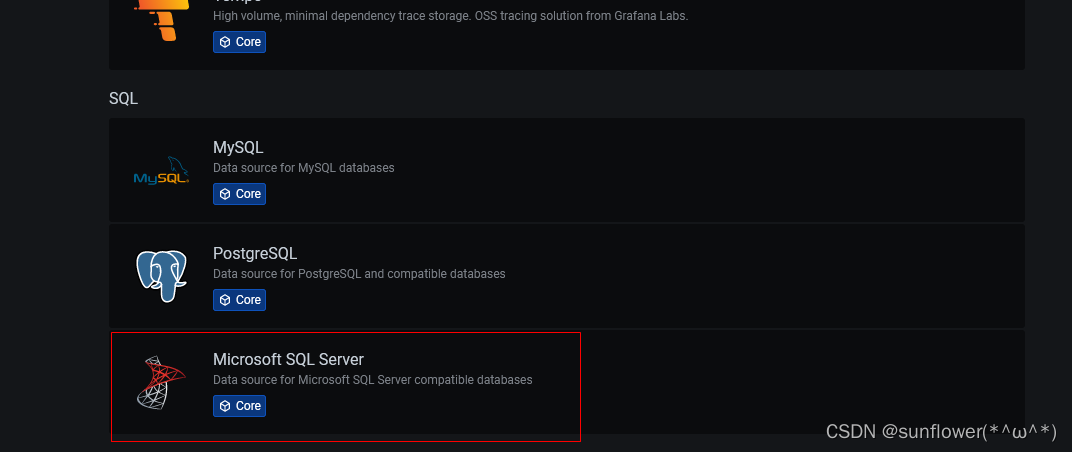Screen dimensions: 1072x452
Task: Click the Tempo logo icon
Action: tap(161, 19)
